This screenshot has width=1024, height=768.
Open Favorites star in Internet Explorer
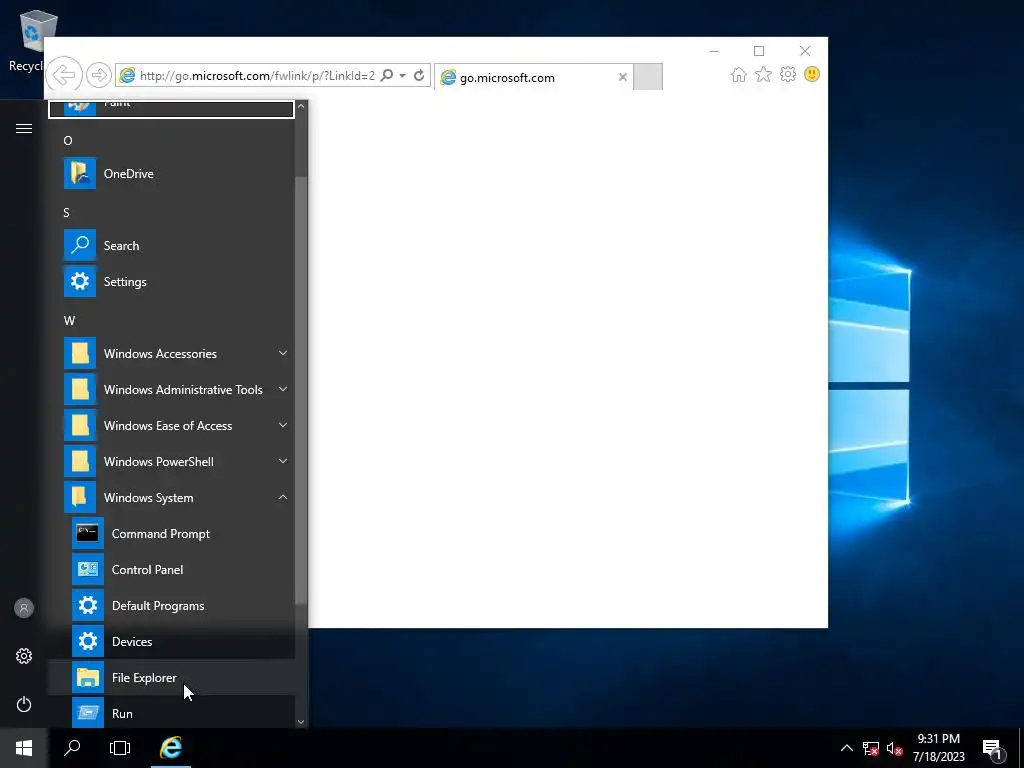pos(763,74)
